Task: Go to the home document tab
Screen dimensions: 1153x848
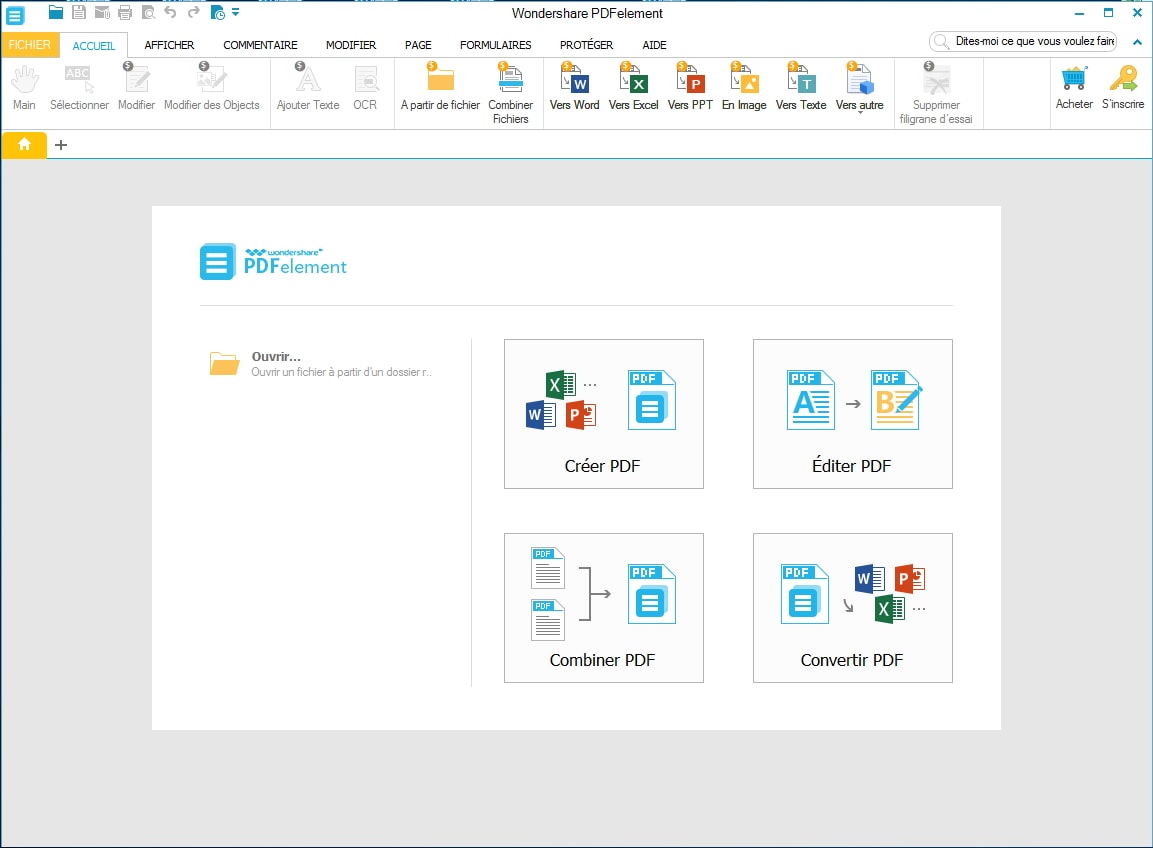Action: point(24,145)
